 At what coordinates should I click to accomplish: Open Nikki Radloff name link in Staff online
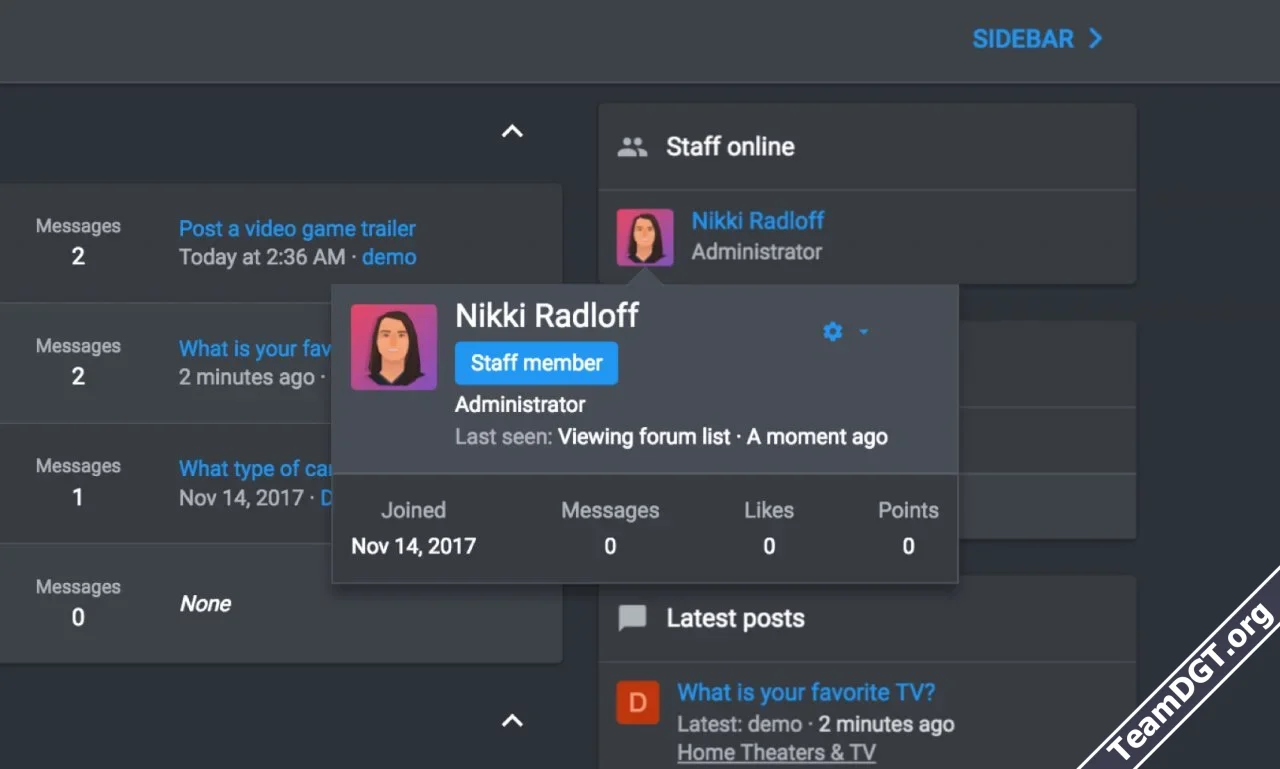(x=758, y=221)
